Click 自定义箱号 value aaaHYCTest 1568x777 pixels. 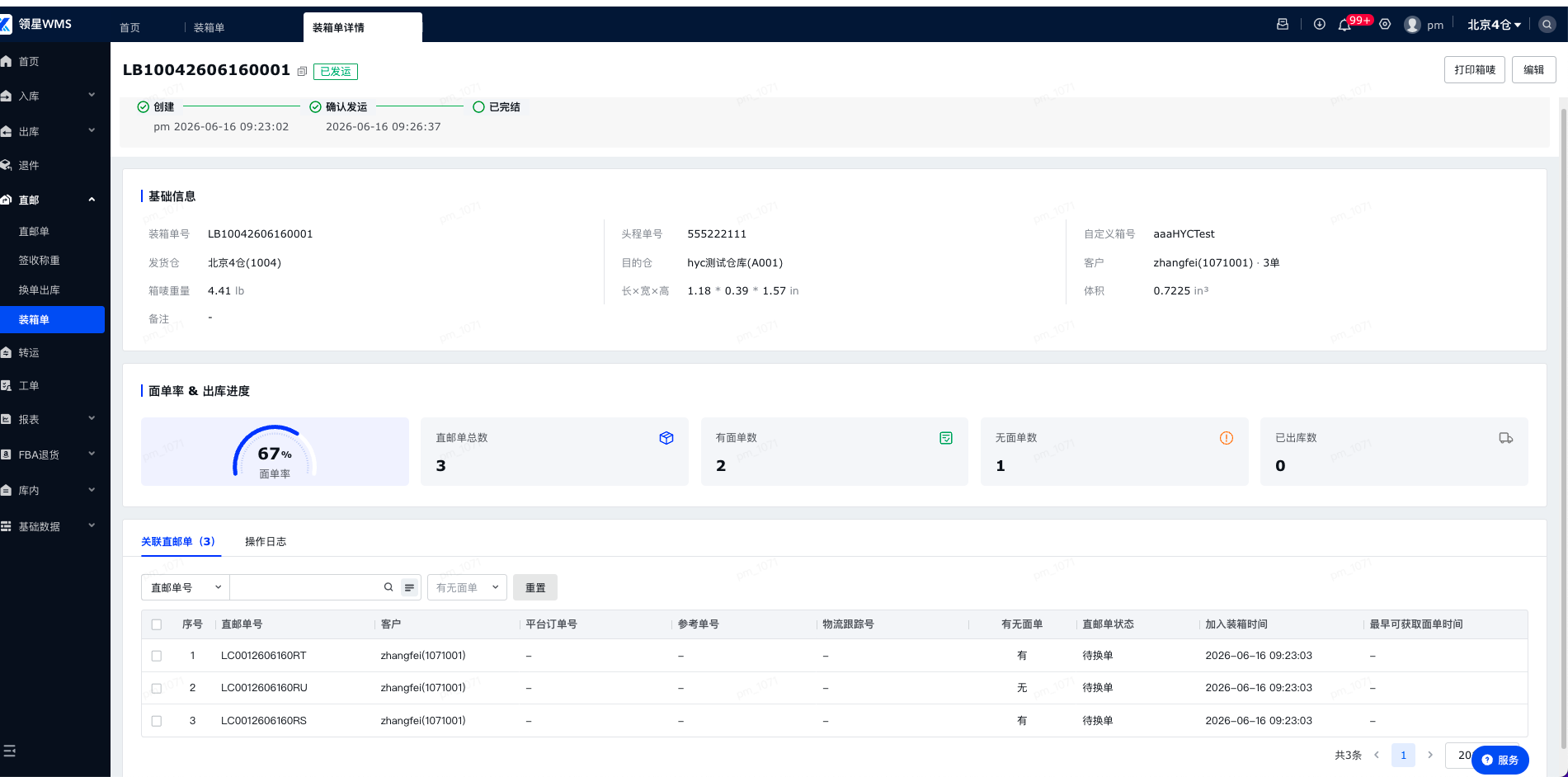(x=1184, y=234)
